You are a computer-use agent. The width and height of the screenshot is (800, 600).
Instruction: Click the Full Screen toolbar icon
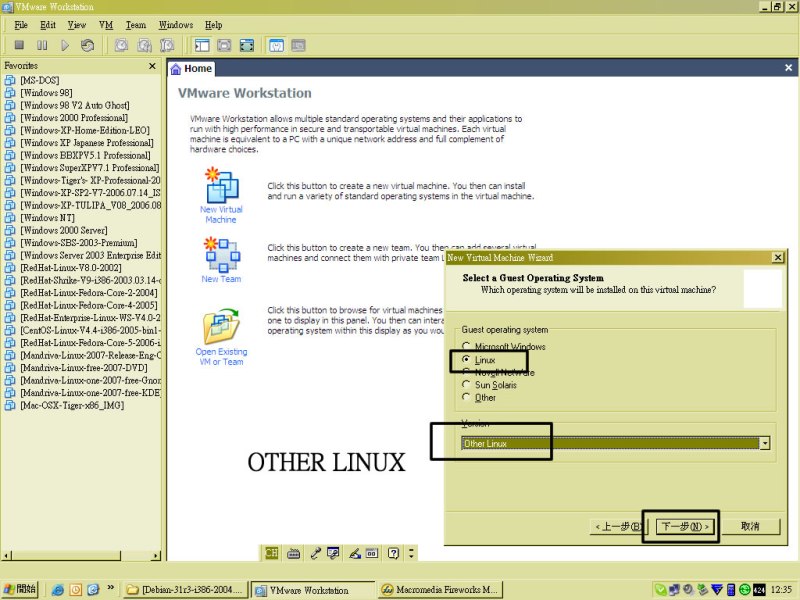pyautogui.click(x=247, y=45)
